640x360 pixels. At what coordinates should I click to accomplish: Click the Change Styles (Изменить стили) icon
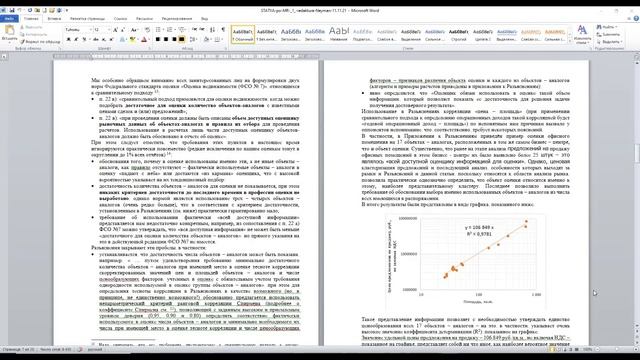[x=582, y=34]
